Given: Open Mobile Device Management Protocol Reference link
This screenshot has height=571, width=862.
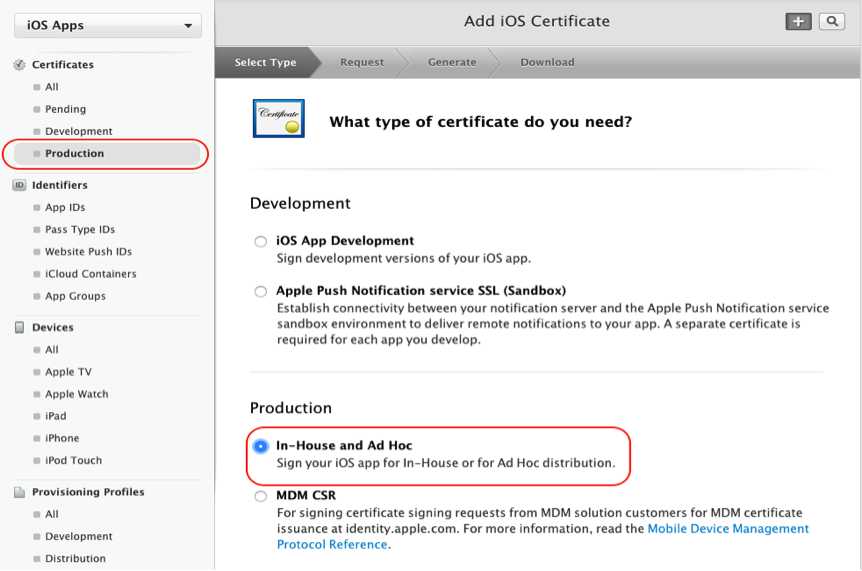Looking at the screenshot, I should tap(728, 529).
